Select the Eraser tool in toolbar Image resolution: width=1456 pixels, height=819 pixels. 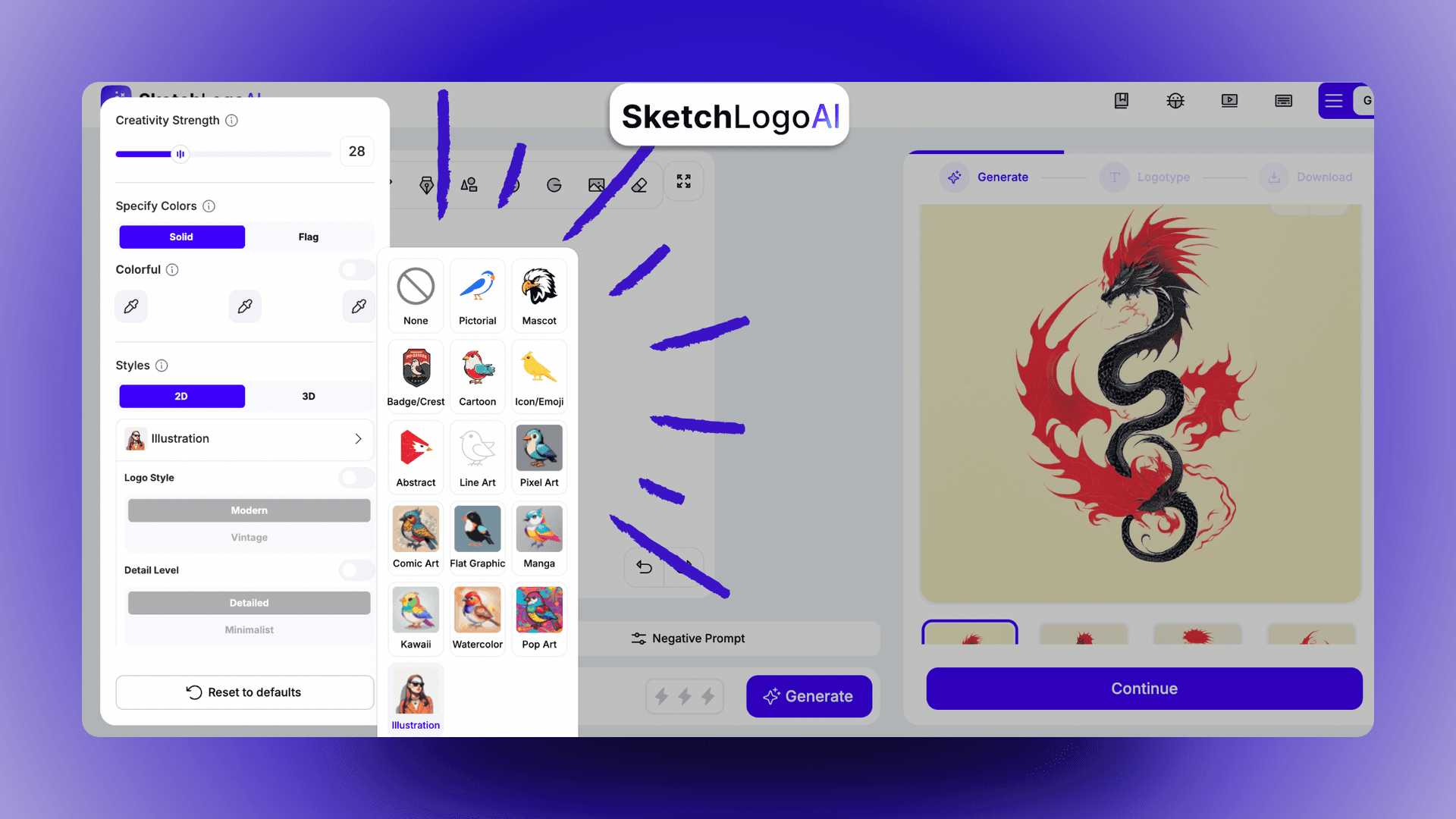(640, 185)
